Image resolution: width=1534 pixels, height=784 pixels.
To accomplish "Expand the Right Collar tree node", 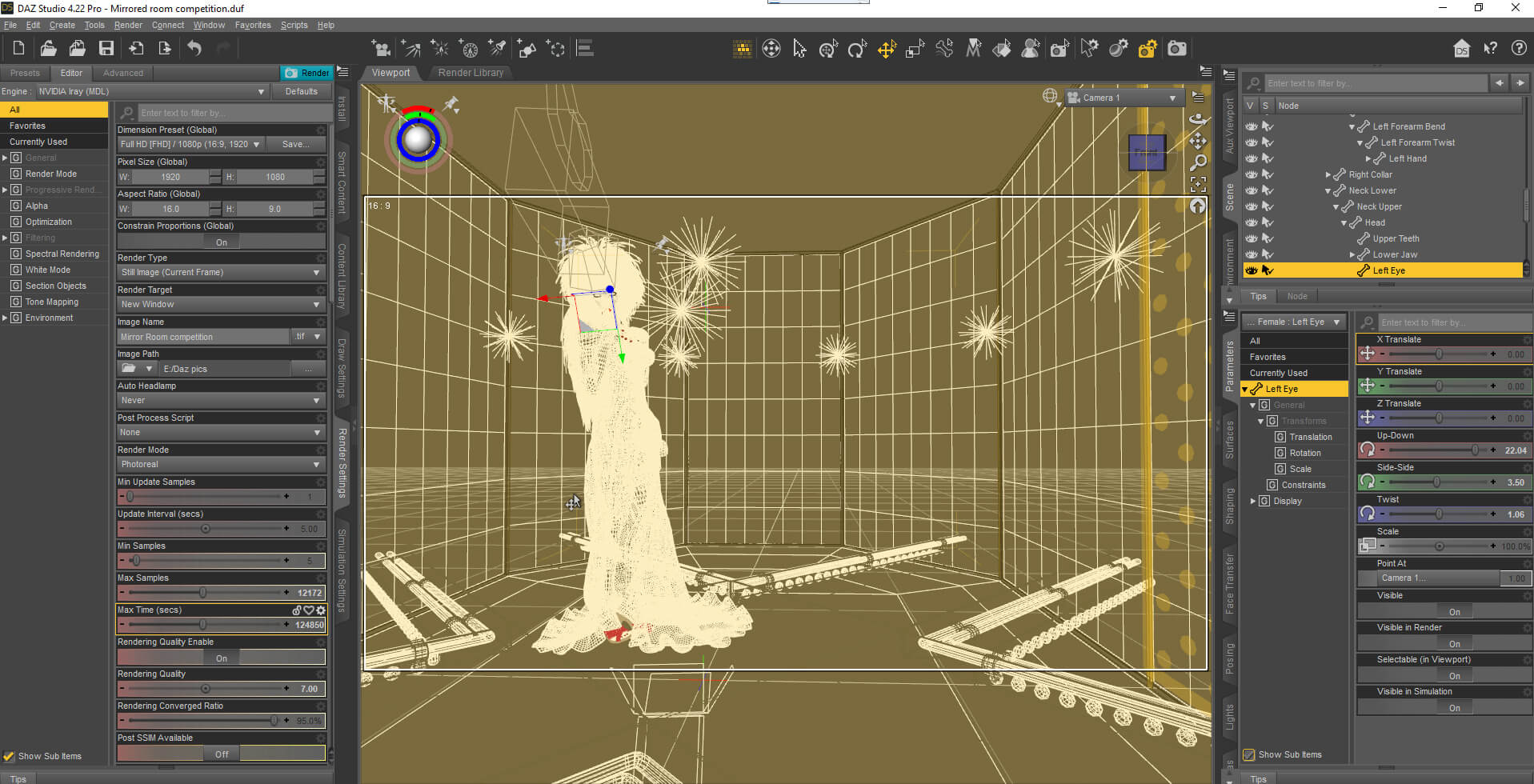I will pyautogui.click(x=1328, y=174).
